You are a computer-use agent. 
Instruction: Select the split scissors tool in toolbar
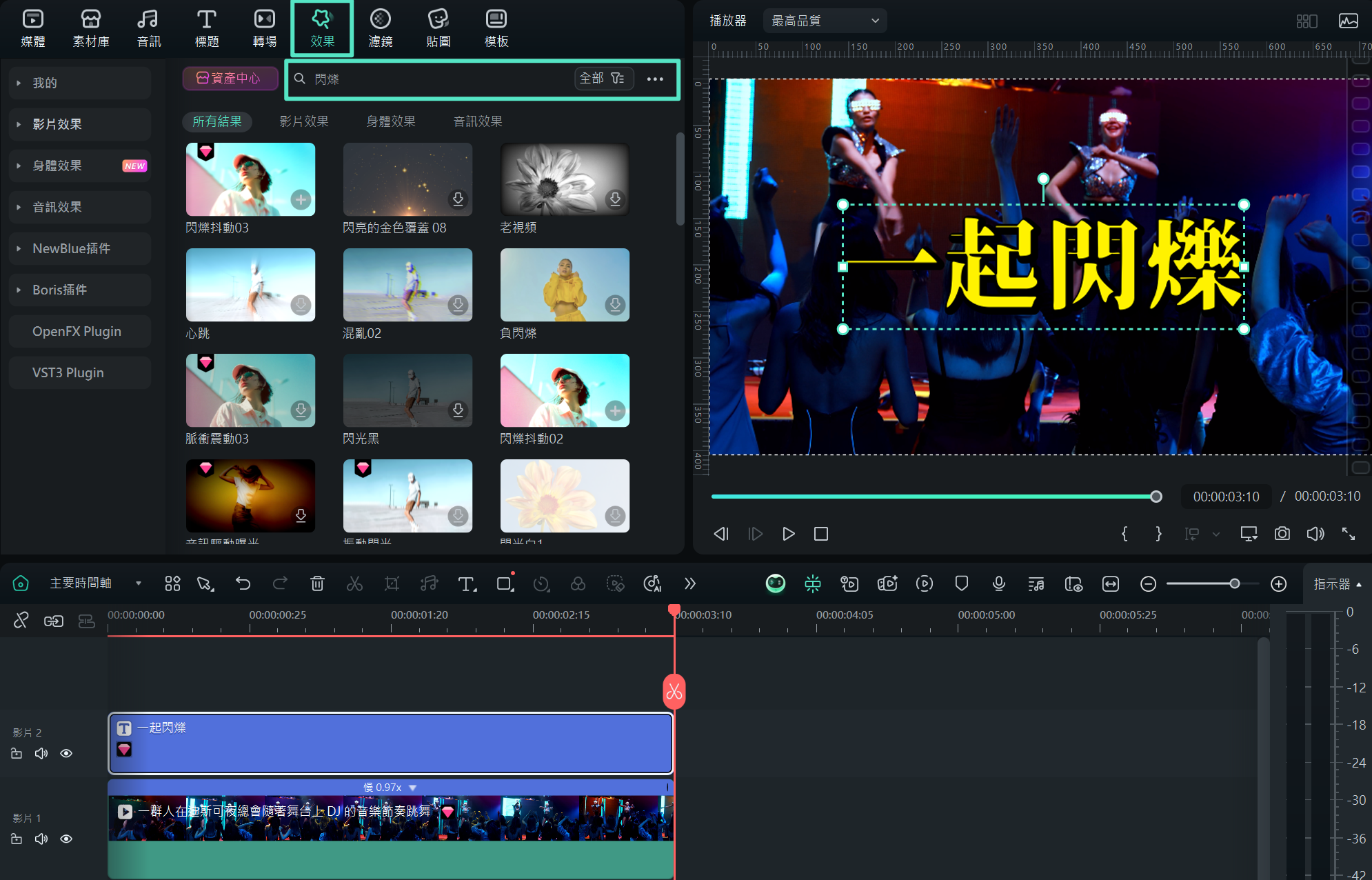[x=354, y=584]
